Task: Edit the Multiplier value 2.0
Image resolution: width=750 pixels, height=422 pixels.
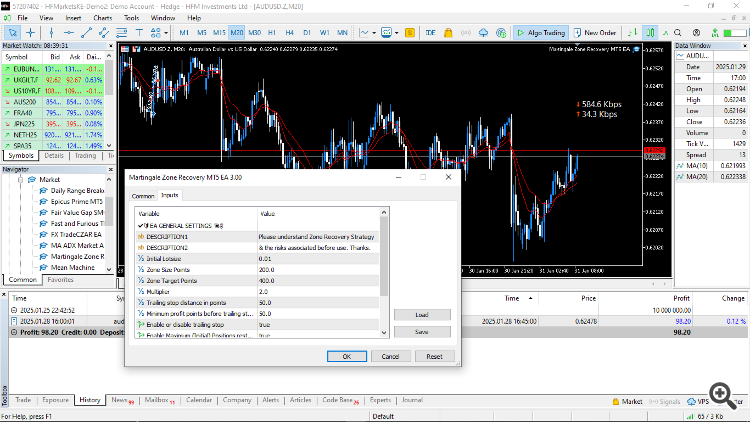Action: [x=318, y=291]
